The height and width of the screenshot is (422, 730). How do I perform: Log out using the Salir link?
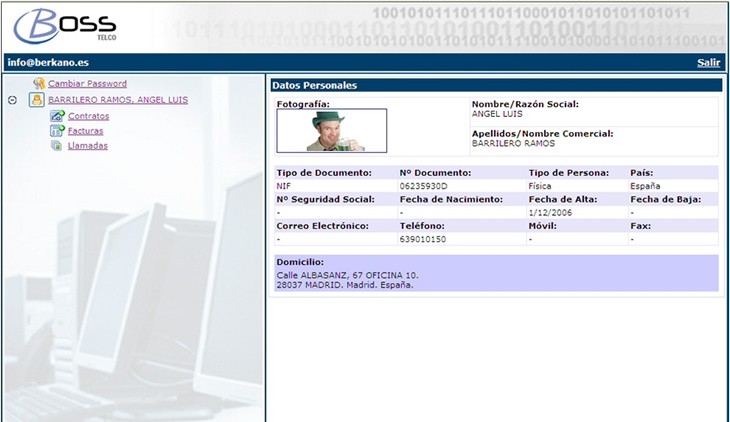tap(708, 63)
